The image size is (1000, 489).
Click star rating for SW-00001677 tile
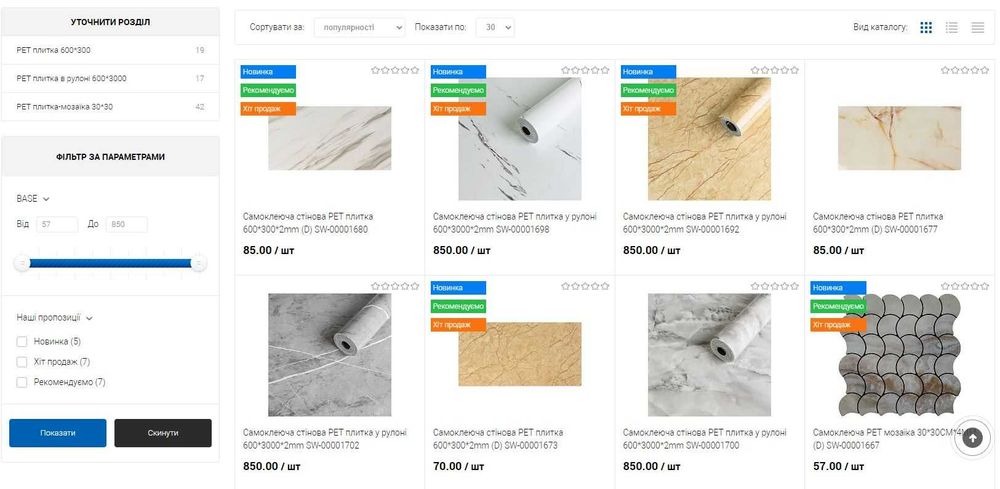[965, 70]
